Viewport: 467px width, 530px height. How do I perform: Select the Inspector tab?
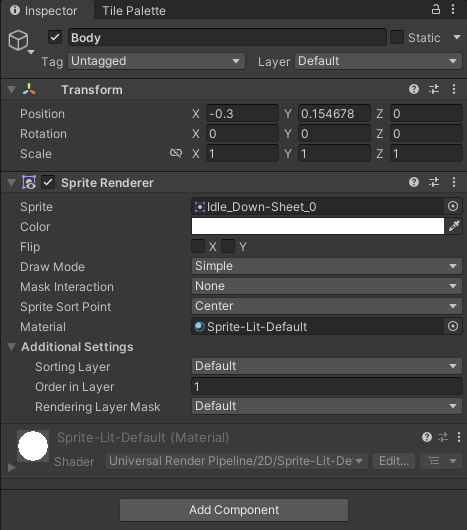(44, 10)
